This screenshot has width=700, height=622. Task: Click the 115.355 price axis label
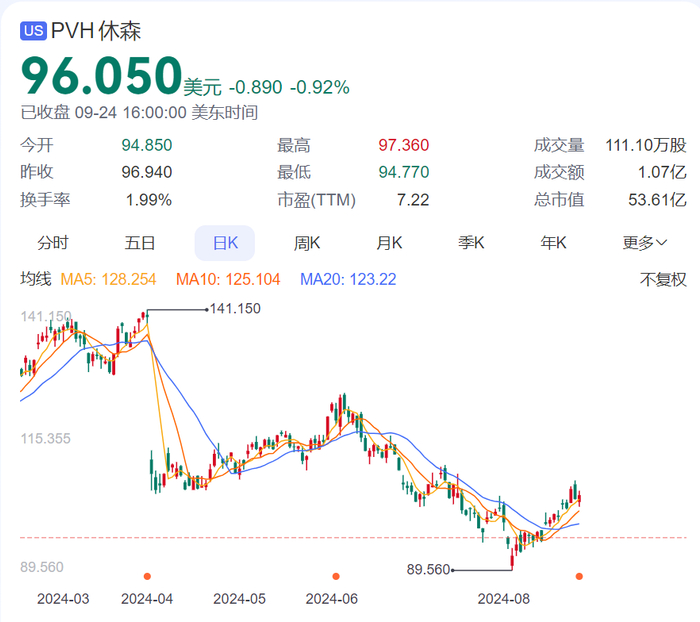(46, 438)
